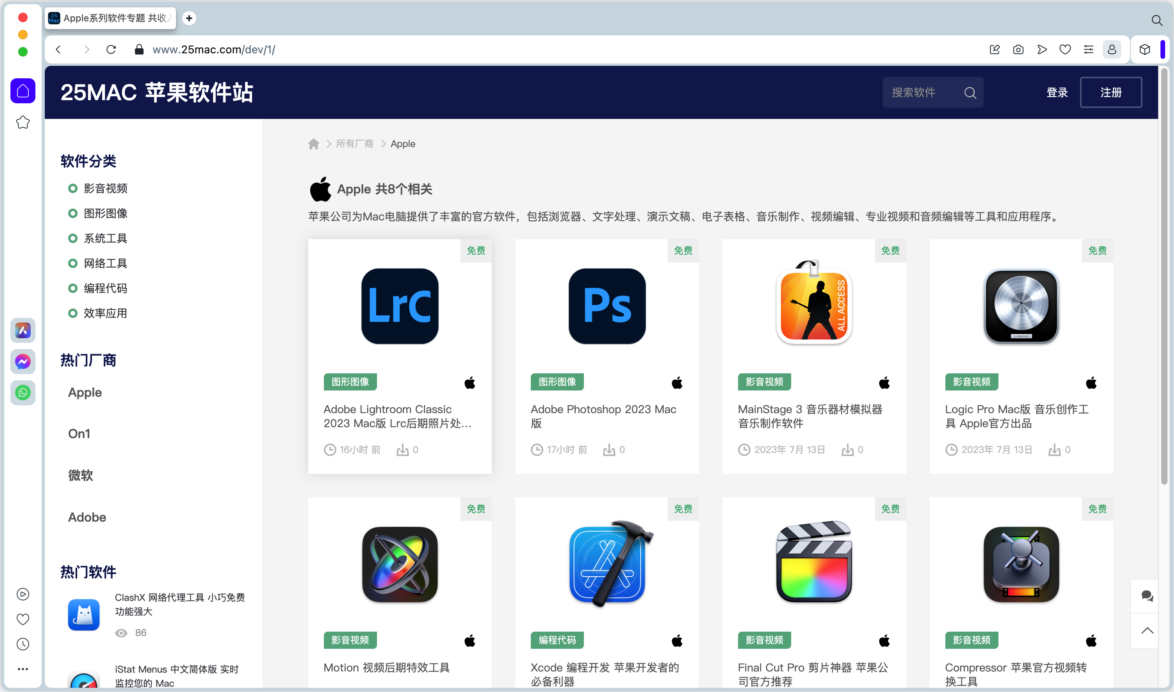This screenshot has height=692, width=1174.
Task: Select the 效率应用 category
Action: 106,313
